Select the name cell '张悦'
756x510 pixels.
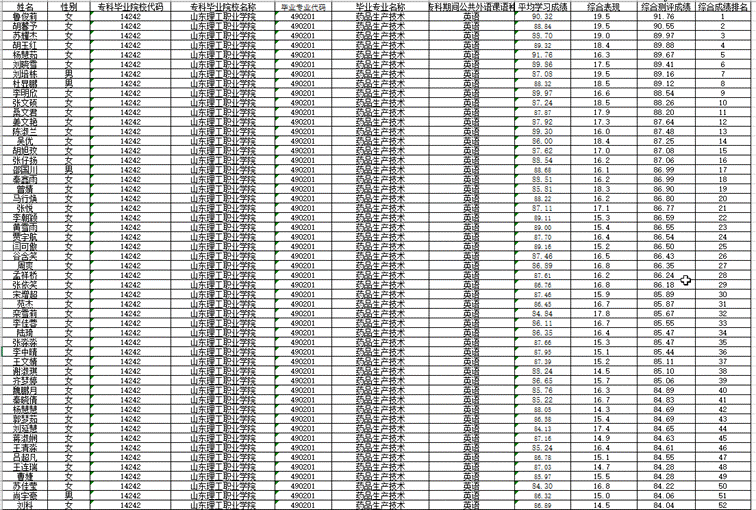(x=25, y=208)
